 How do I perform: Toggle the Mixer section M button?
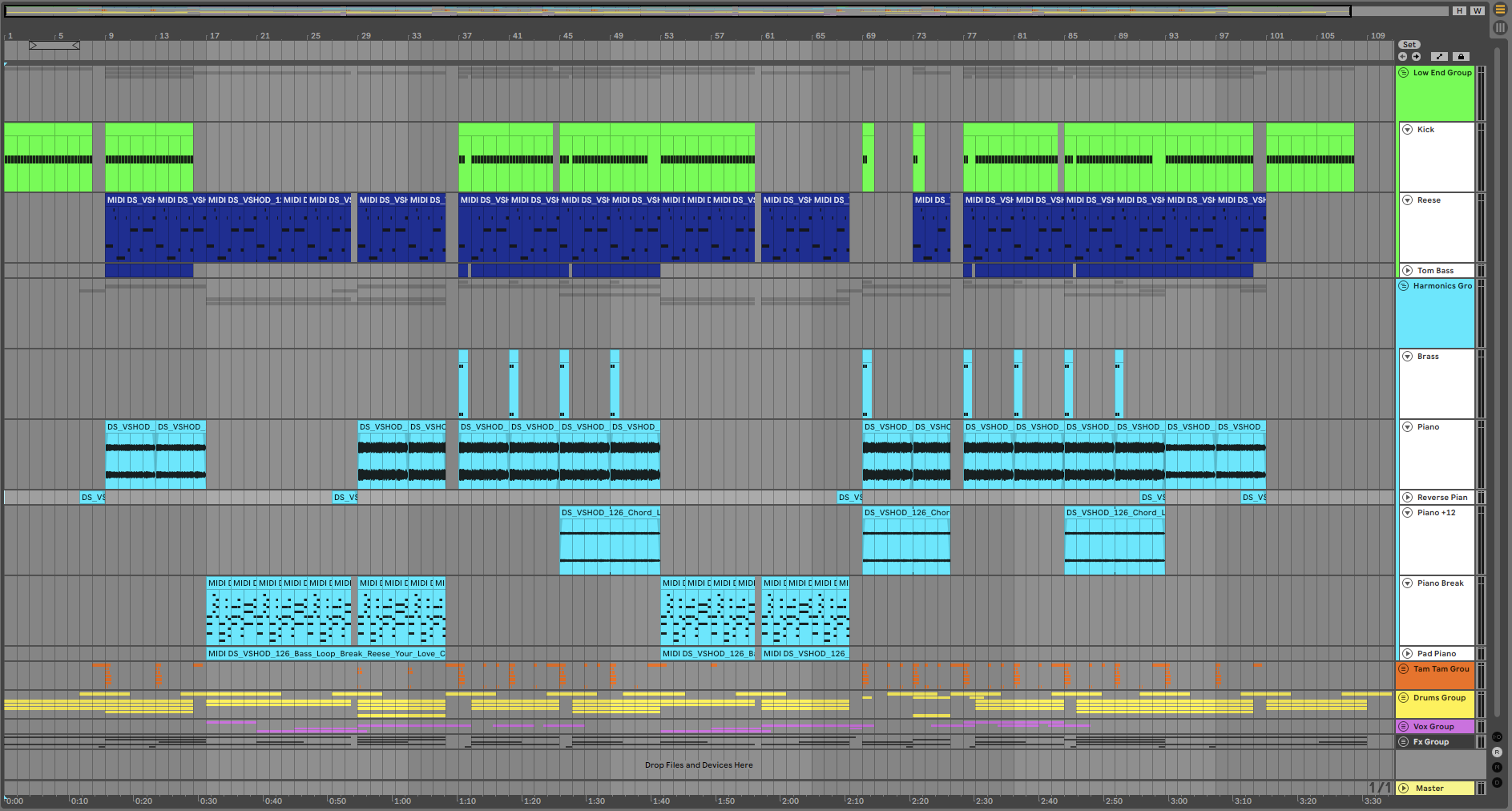click(x=1497, y=768)
